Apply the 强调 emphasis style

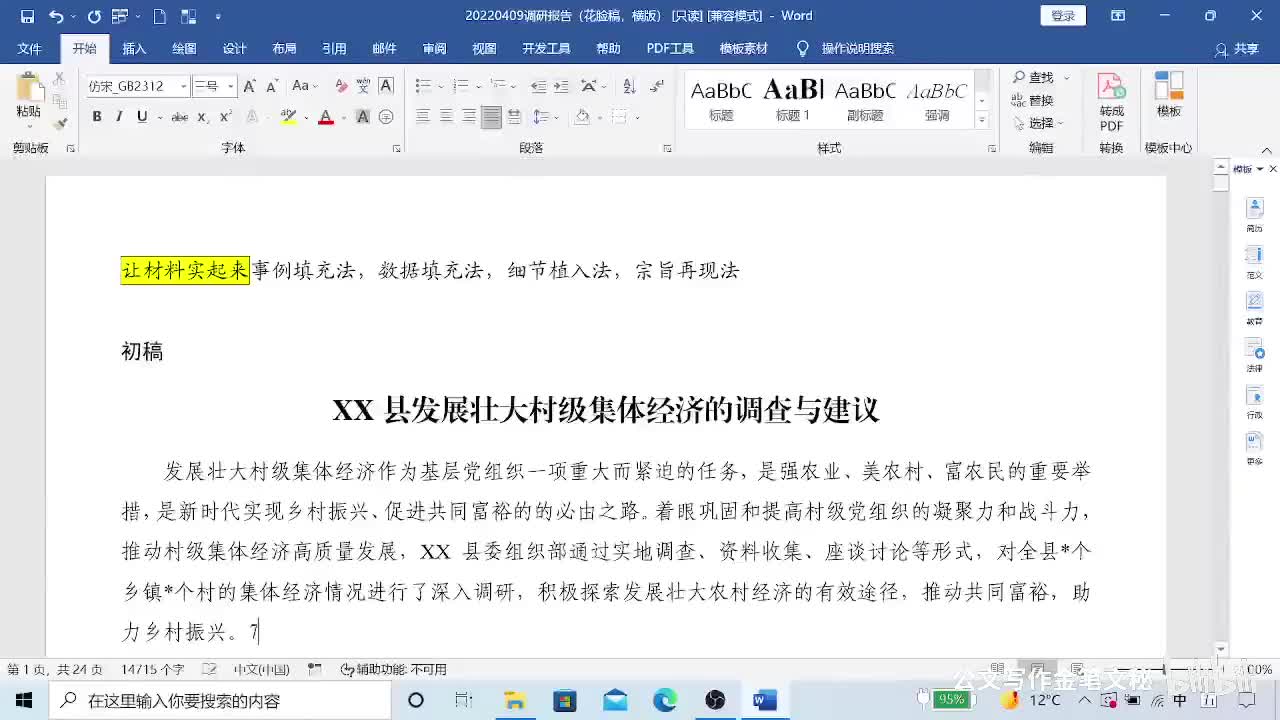tap(937, 99)
